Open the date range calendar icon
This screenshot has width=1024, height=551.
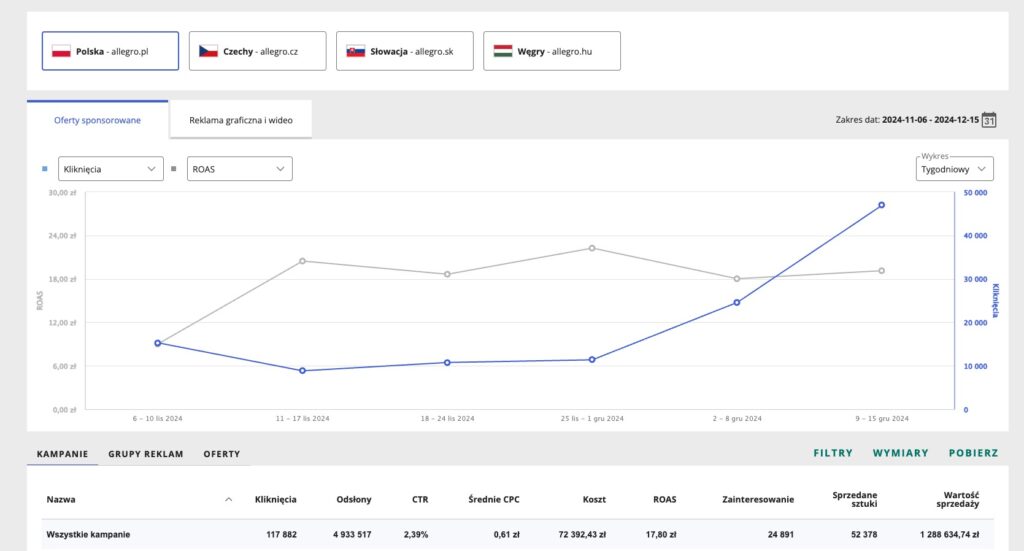(989, 120)
